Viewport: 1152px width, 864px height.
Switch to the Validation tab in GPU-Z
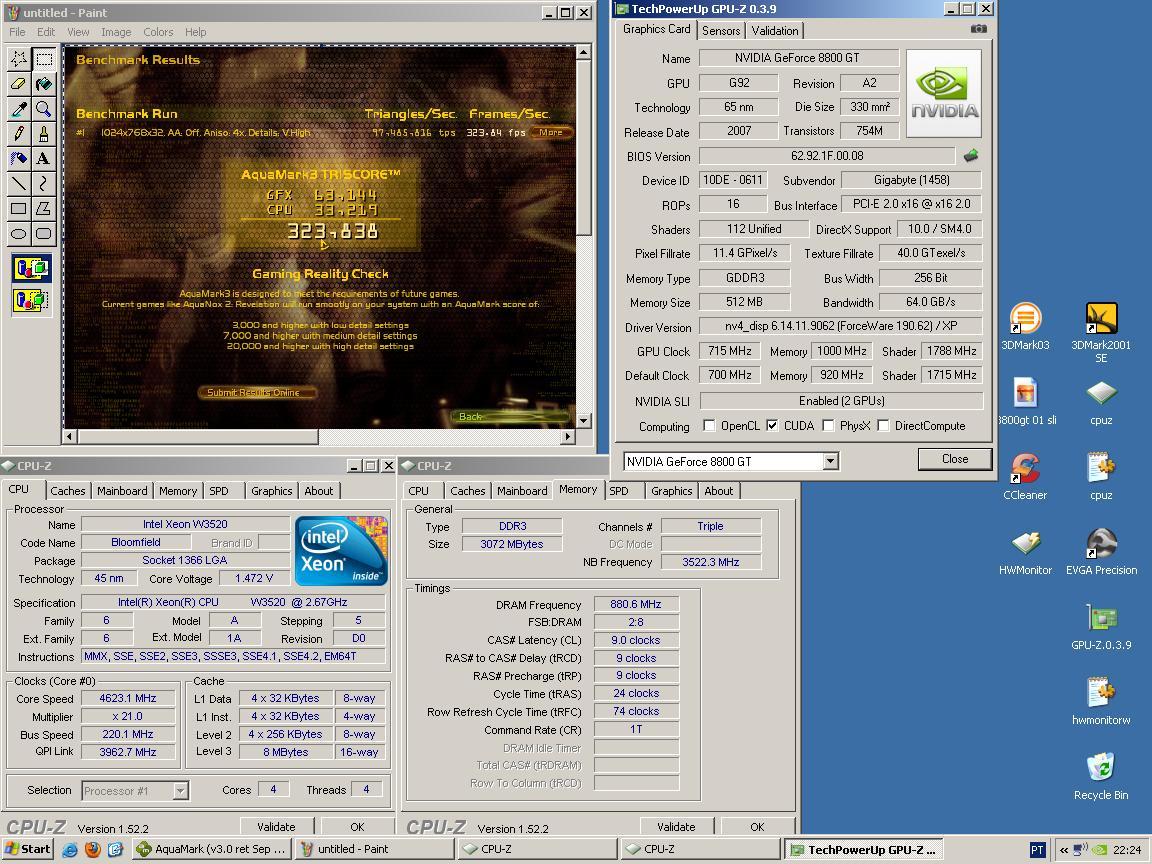774,30
